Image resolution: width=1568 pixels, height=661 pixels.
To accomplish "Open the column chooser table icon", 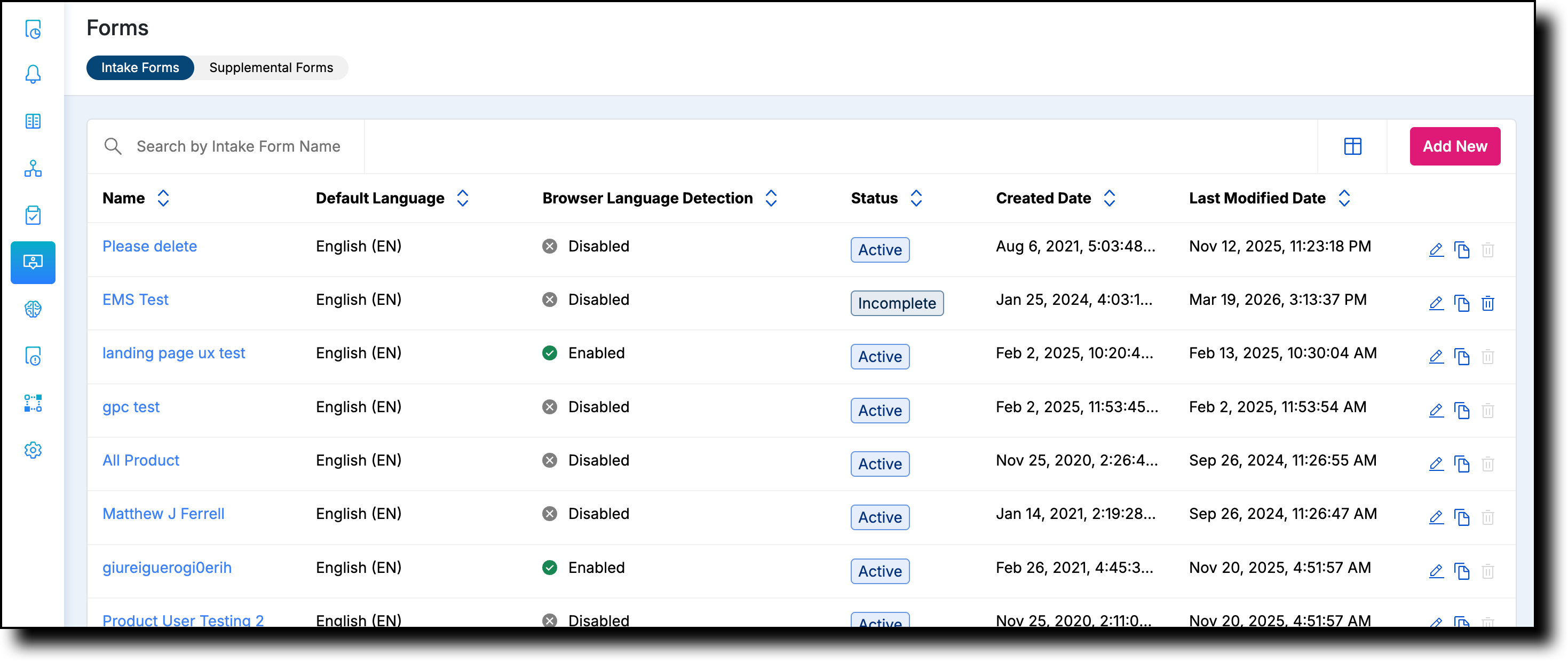I will [1352, 146].
